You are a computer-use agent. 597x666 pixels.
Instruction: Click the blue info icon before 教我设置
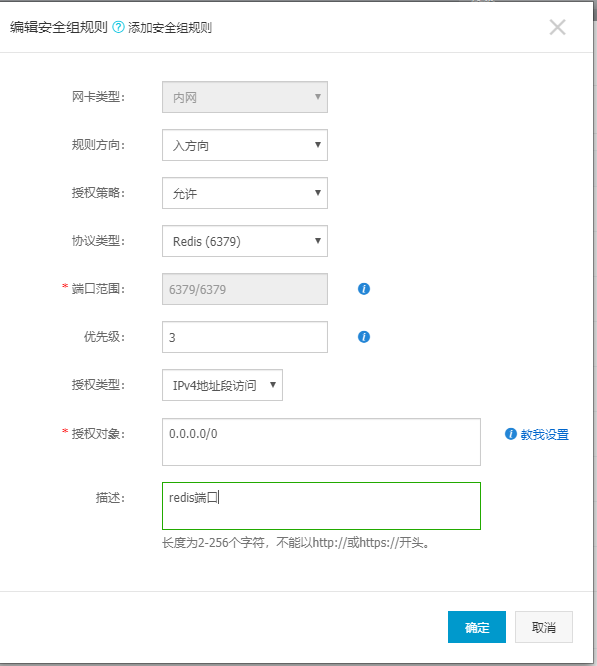[510, 434]
